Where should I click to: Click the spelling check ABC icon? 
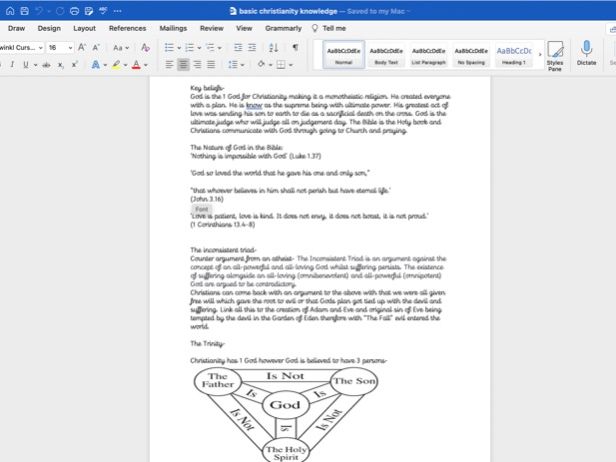click(103, 11)
